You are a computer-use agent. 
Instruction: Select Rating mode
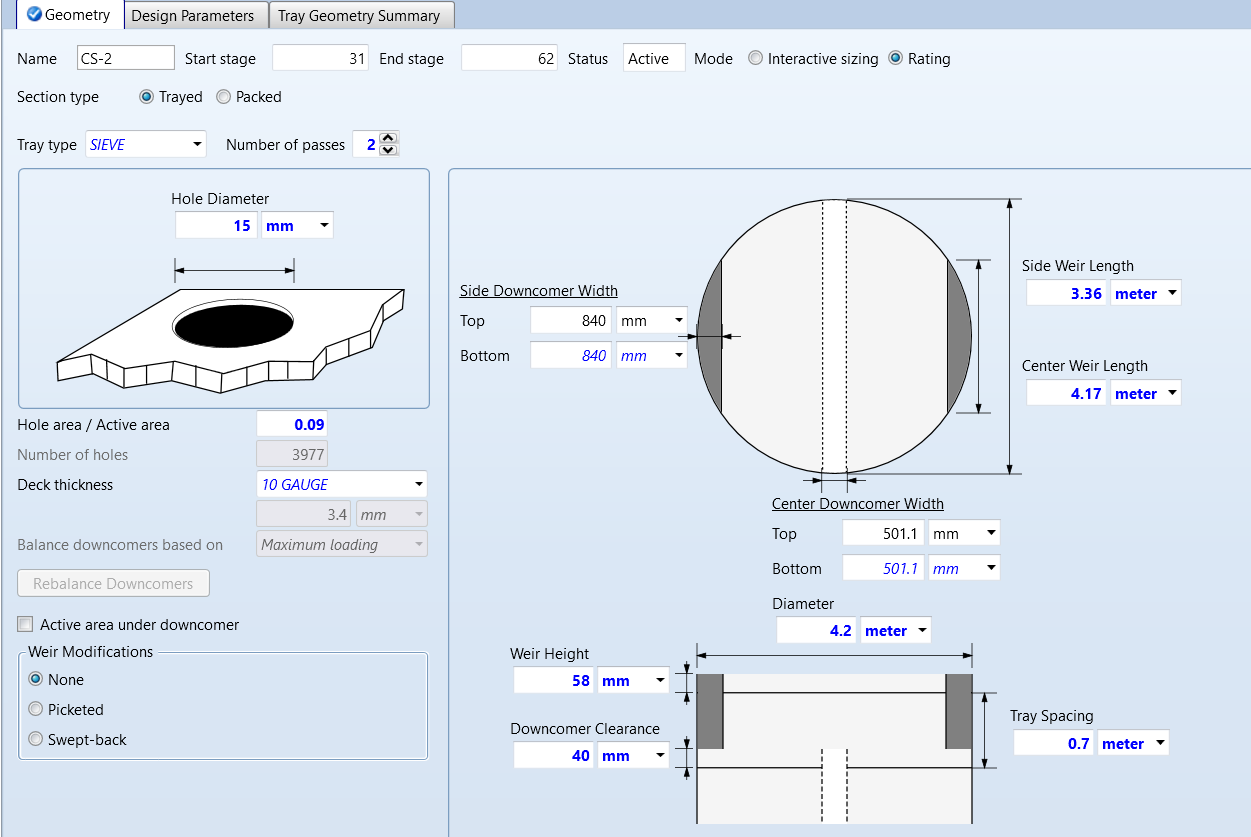point(919,59)
